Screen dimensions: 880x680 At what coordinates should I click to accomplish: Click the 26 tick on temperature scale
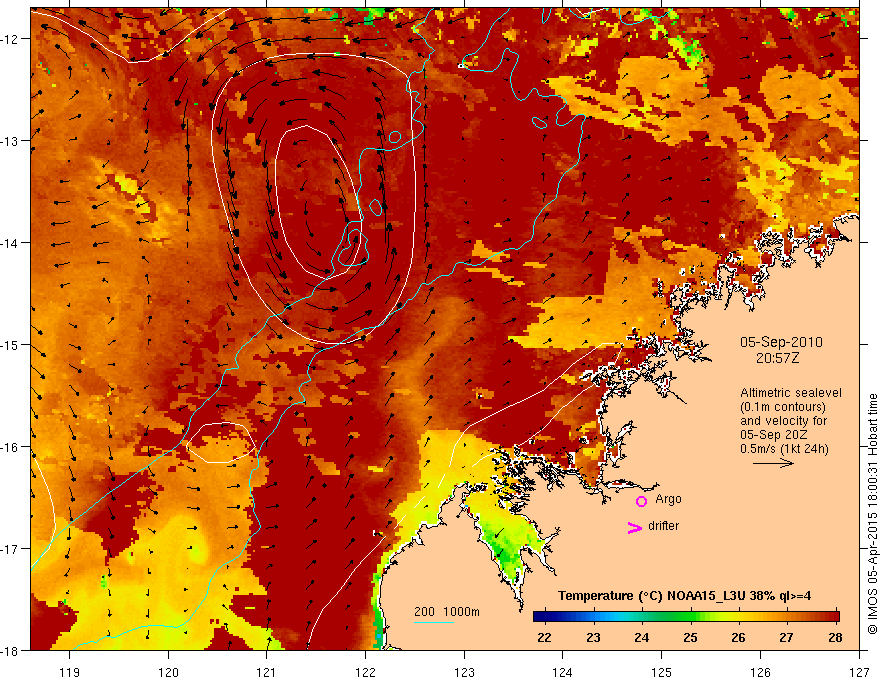[x=739, y=637]
